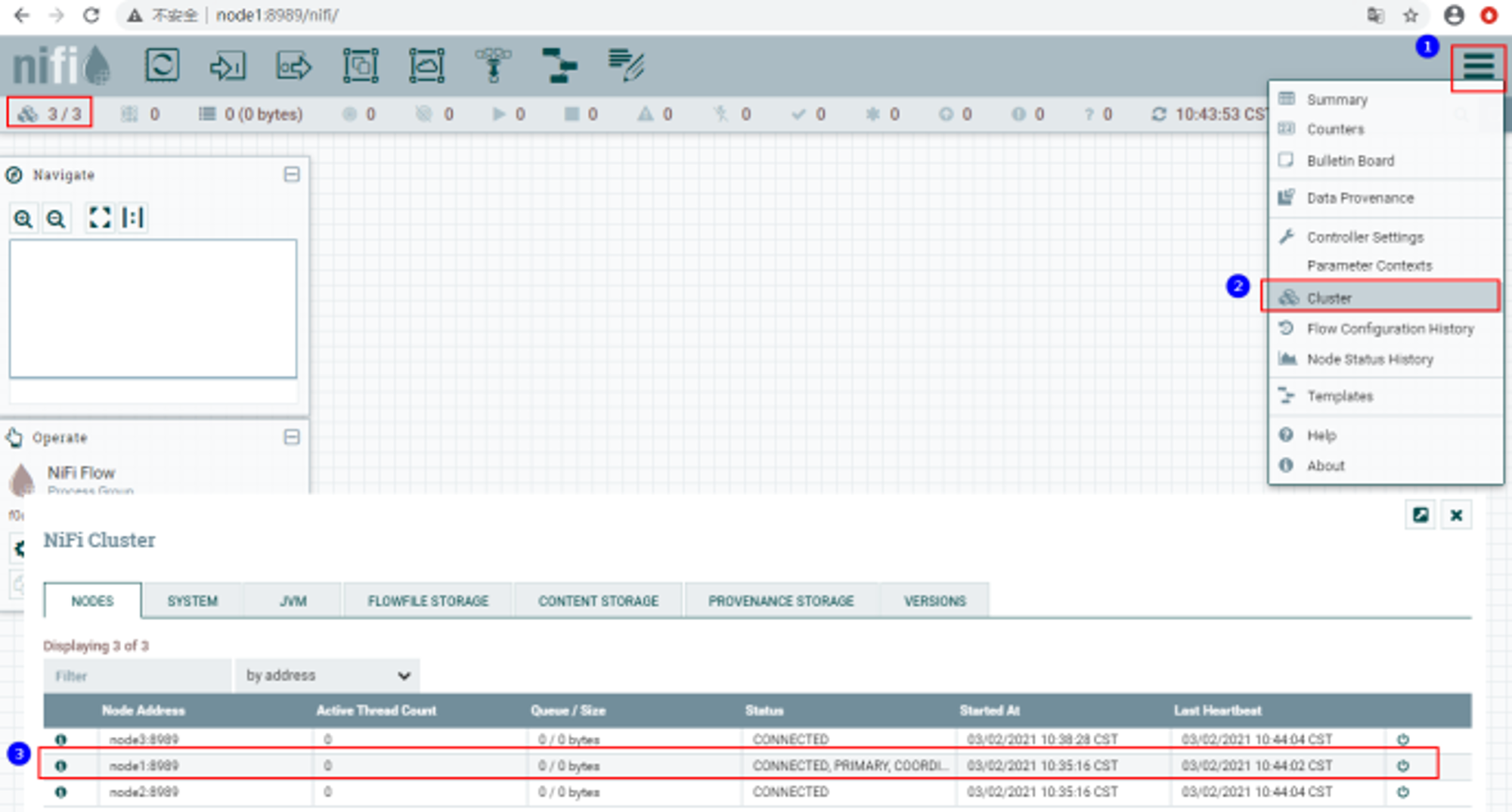Select the Input Port toolbar icon
This screenshot has width=1512, height=812.
pyautogui.click(x=228, y=66)
